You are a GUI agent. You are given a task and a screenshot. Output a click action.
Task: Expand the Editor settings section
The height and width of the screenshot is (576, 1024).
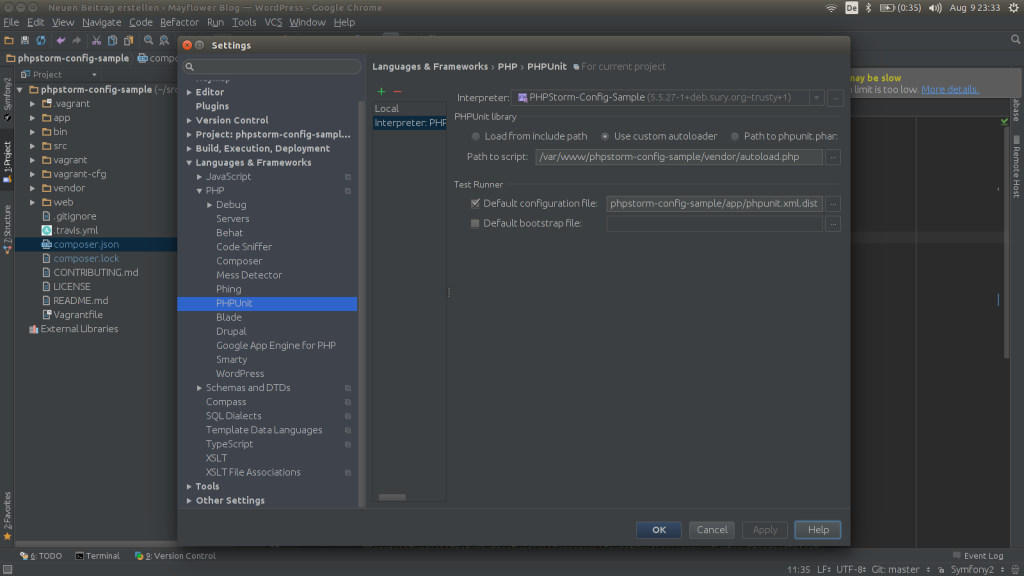(189, 92)
